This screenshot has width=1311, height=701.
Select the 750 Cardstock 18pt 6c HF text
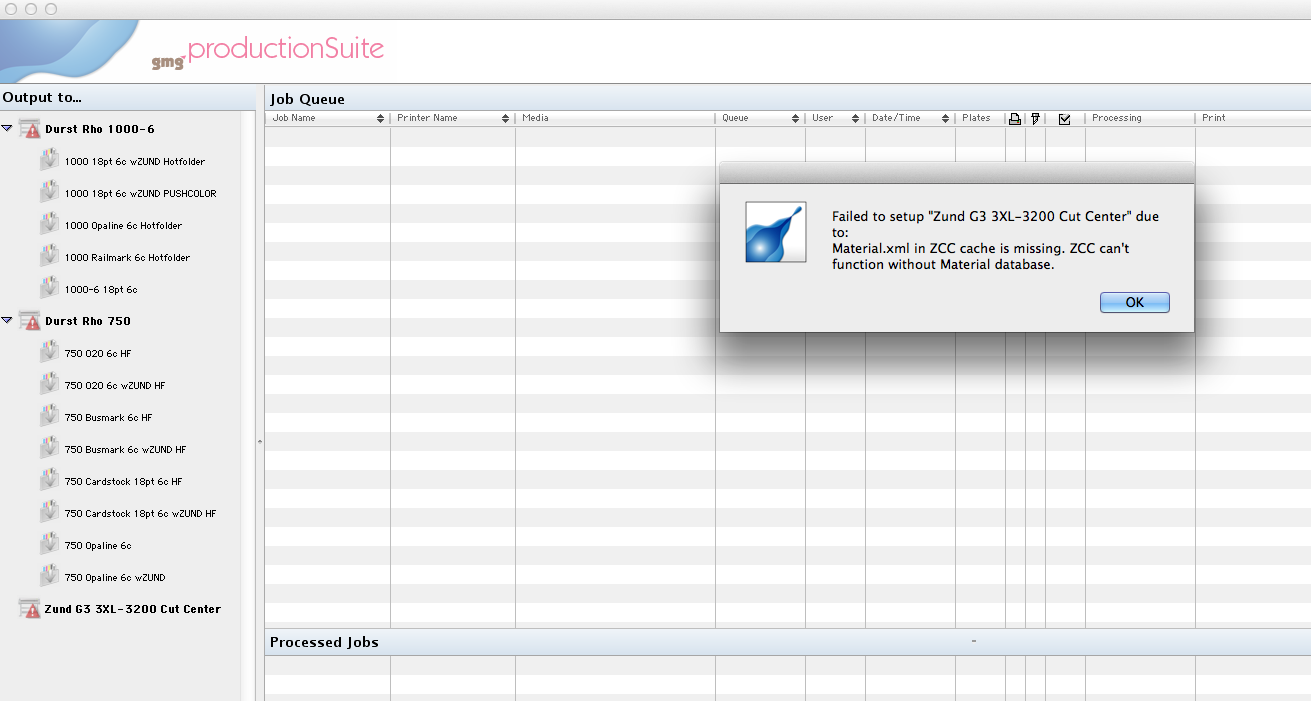tap(123, 481)
